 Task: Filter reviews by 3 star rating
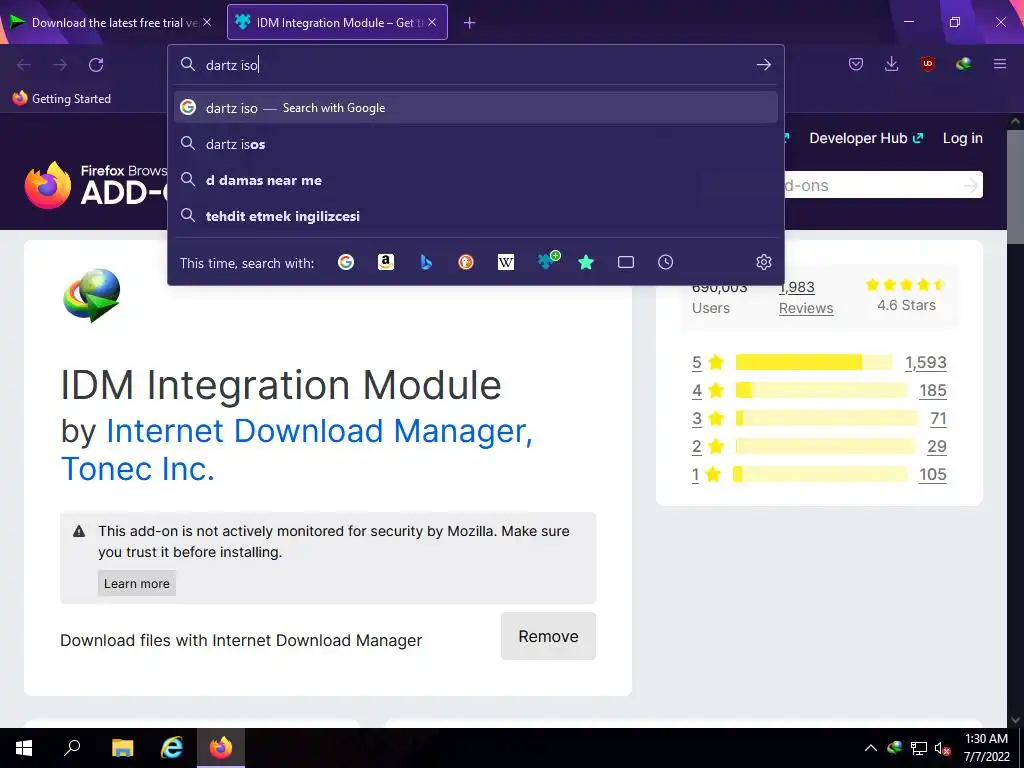pos(708,419)
